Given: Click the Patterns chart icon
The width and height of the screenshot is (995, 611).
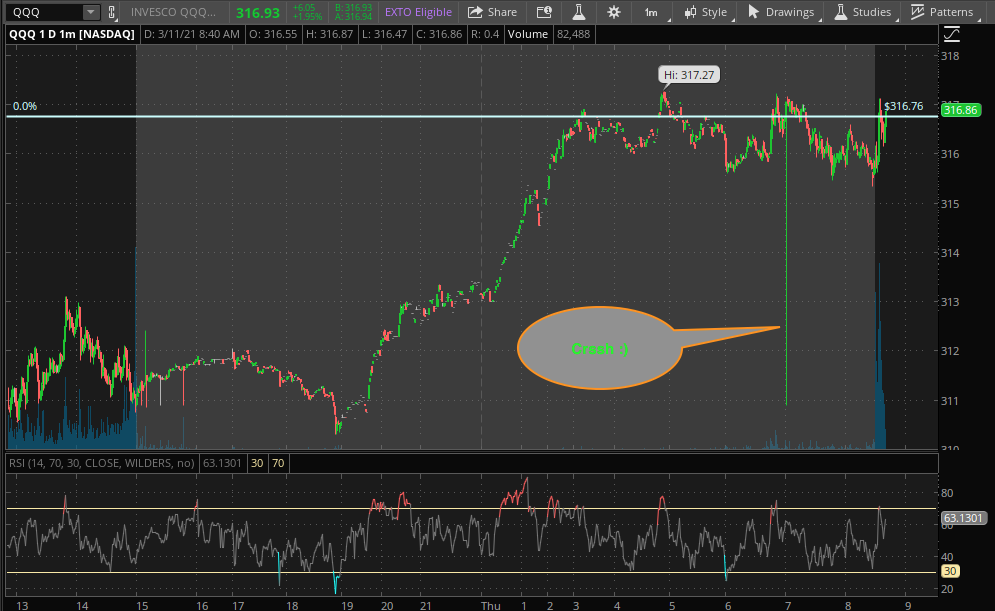Looking at the screenshot, I should coord(917,12).
